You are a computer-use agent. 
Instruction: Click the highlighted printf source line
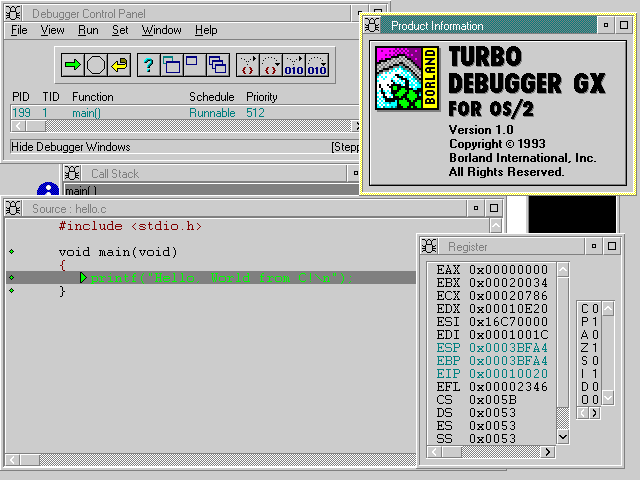pos(211,278)
